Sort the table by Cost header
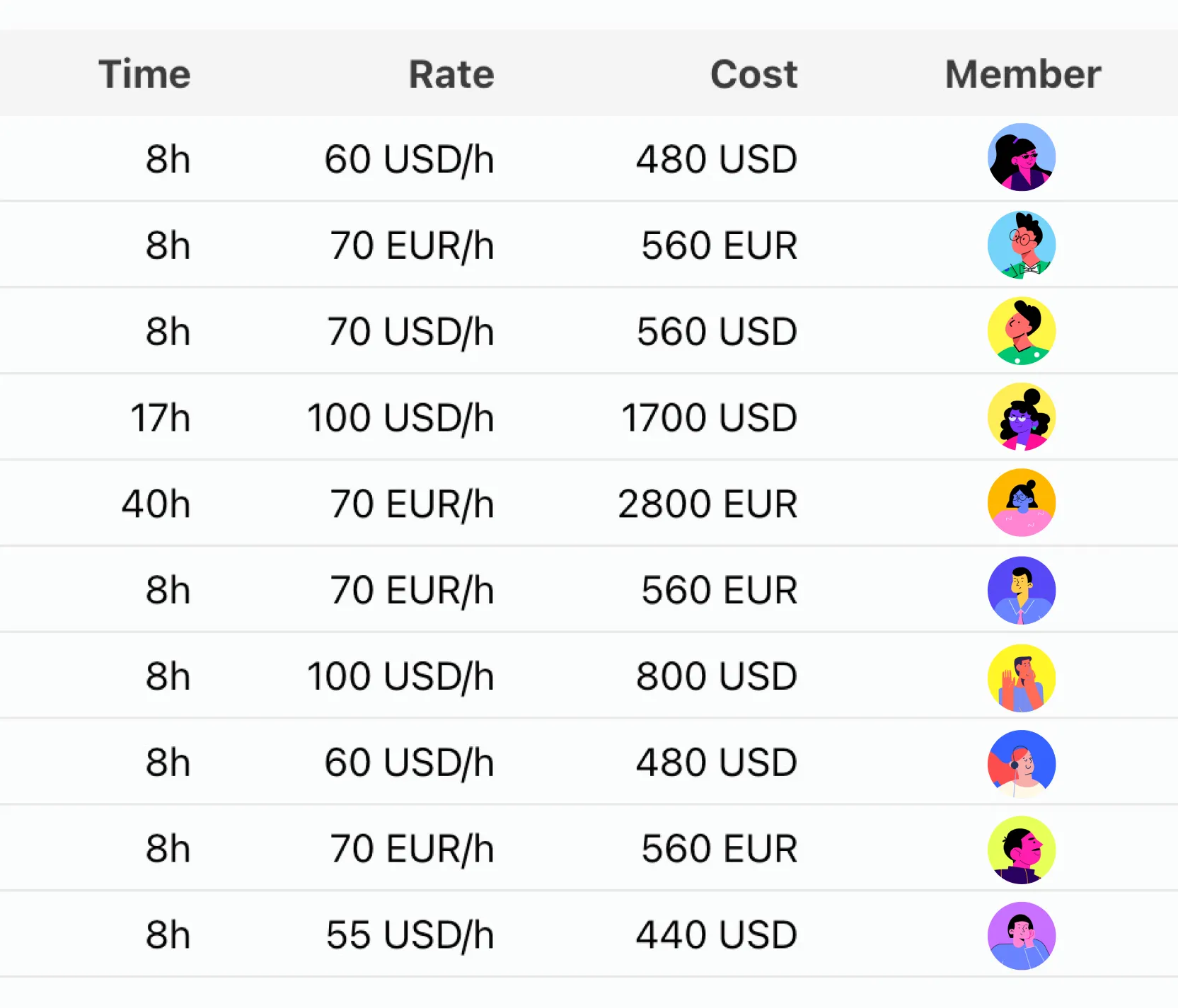 [x=753, y=74]
